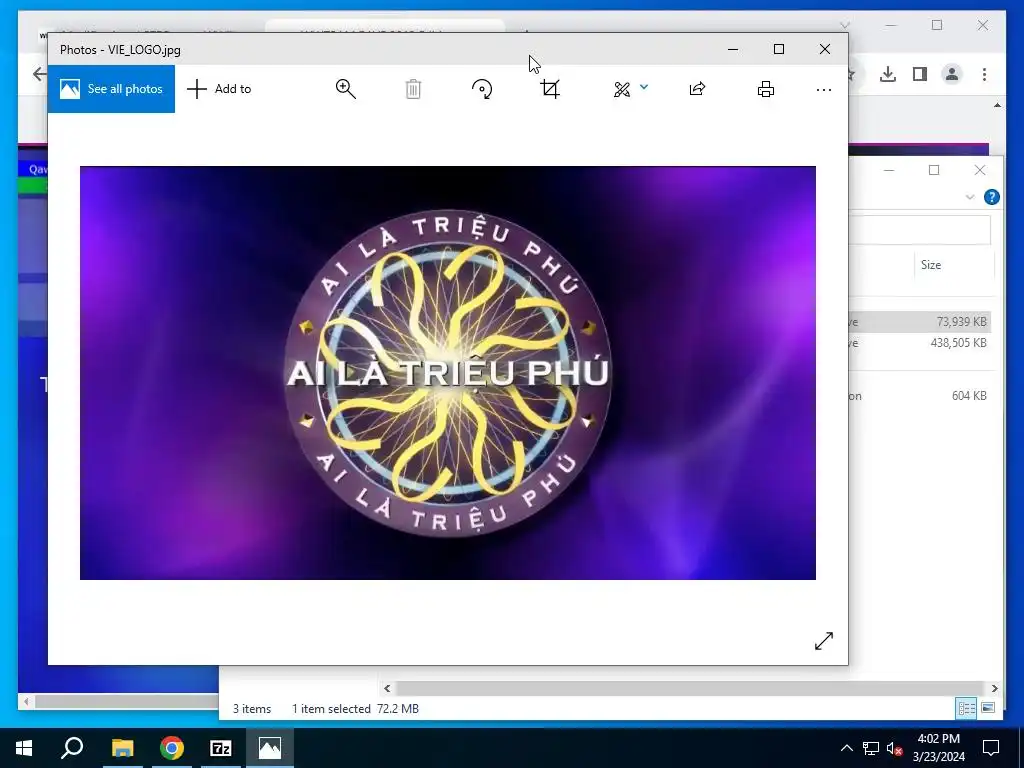The width and height of the screenshot is (1024, 768).
Task: Open the Chrome profile avatar
Action: [x=952, y=74]
